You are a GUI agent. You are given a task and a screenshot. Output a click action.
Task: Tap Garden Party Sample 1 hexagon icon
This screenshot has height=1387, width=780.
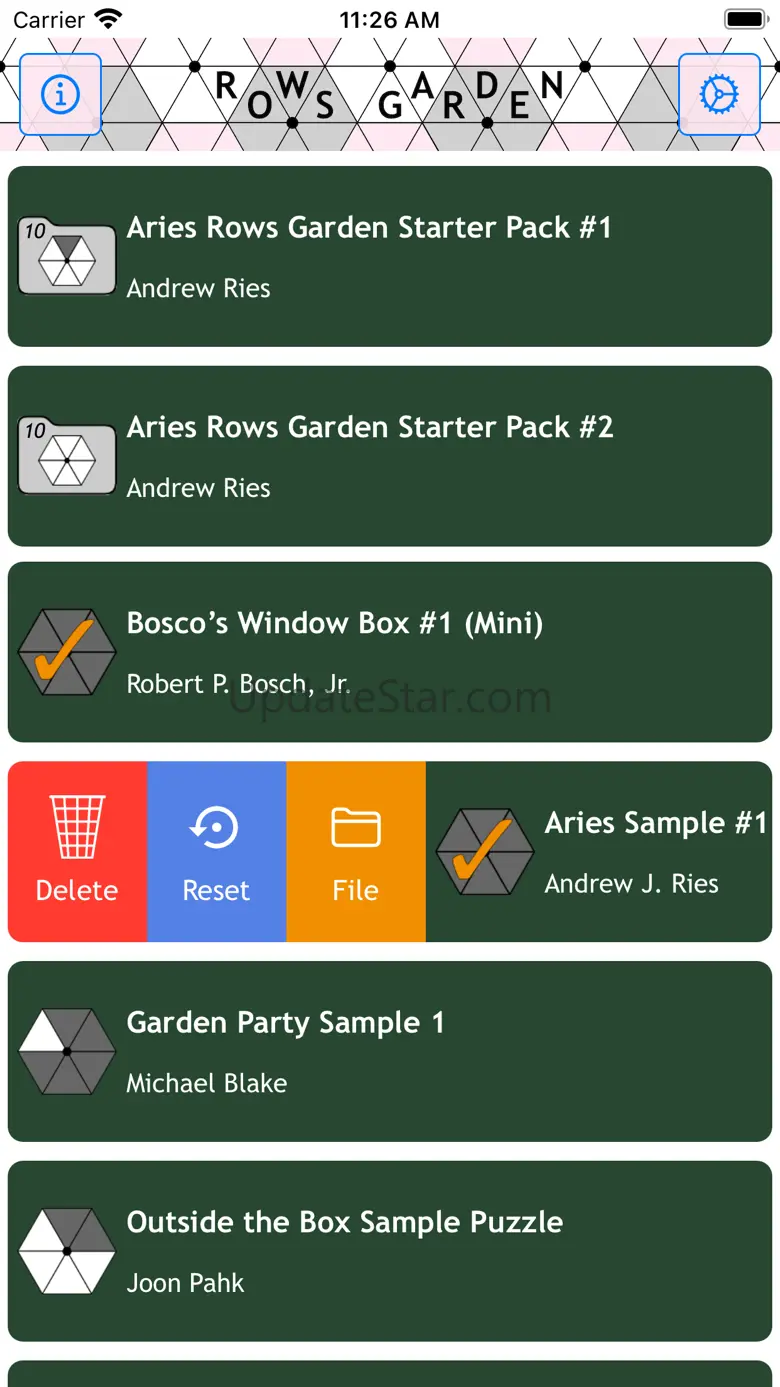point(67,1052)
